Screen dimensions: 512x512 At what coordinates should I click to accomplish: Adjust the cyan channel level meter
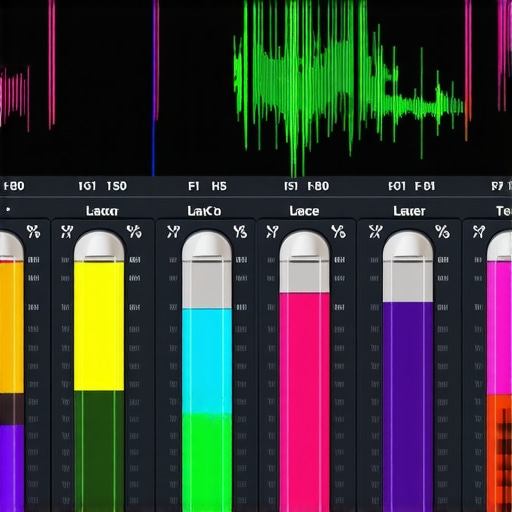pyautogui.click(x=207, y=372)
